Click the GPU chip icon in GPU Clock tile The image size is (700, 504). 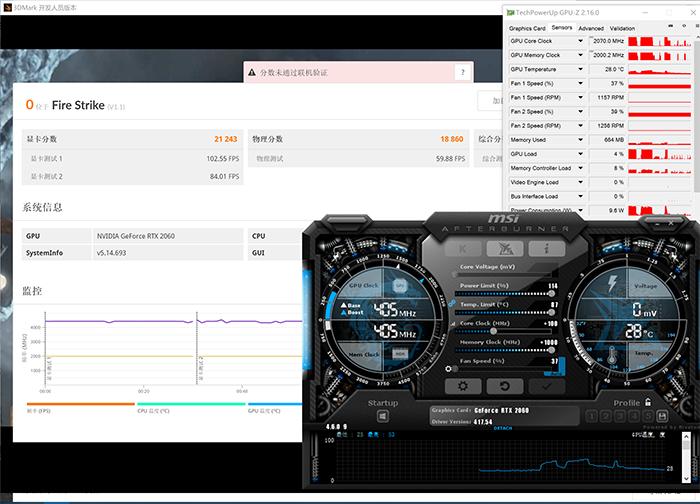click(x=400, y=285)
